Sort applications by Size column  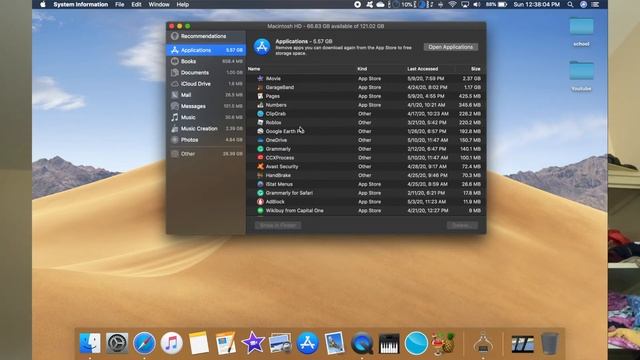coord(476,69)
